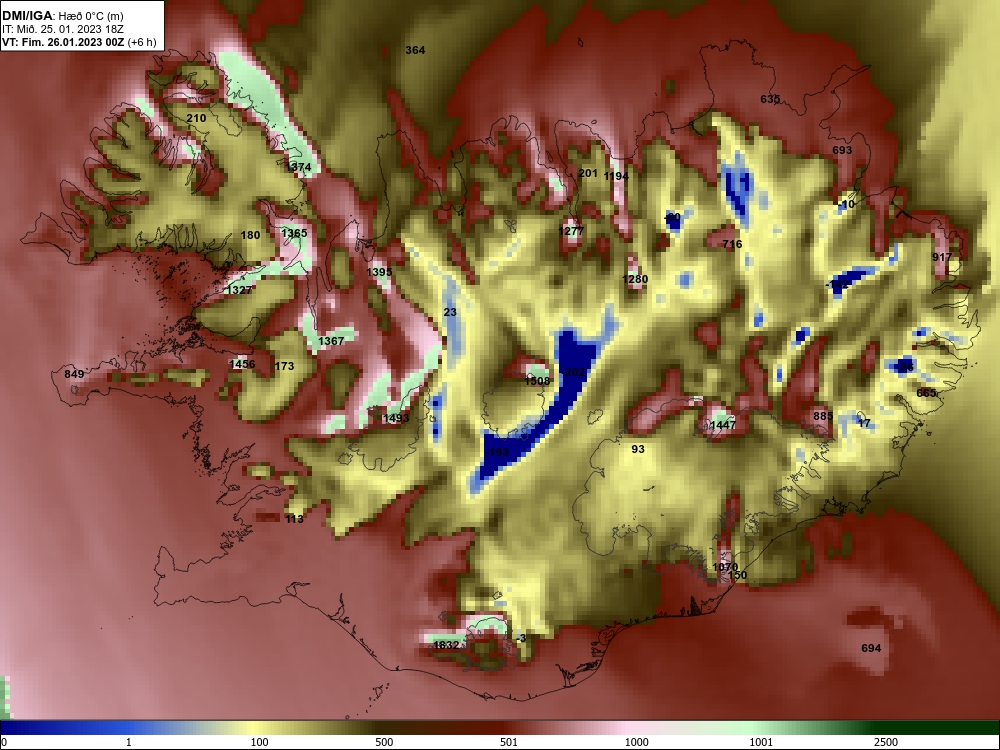Click the map value 693
The image size is (1000, 750).
842,151
